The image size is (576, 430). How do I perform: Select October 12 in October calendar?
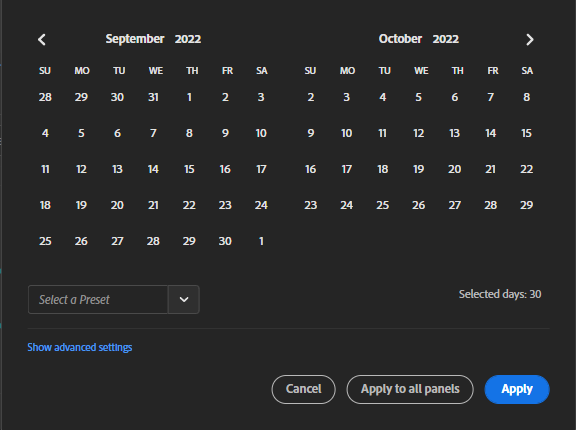pos(418,133)
